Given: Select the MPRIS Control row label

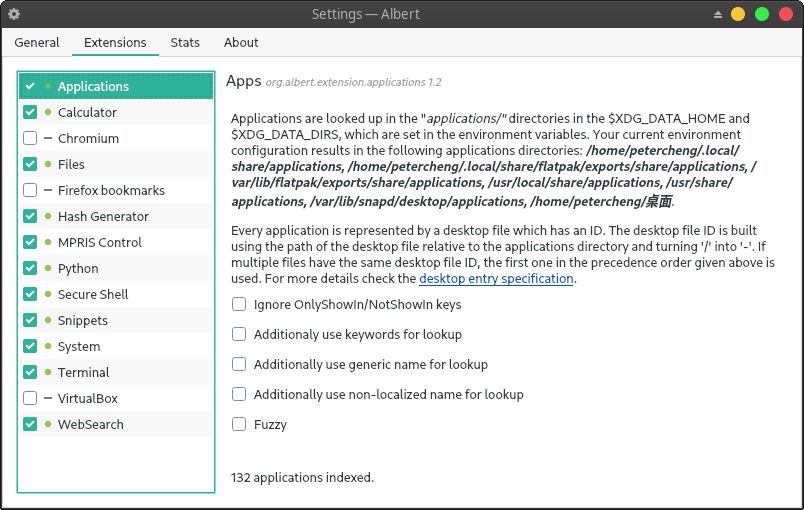Looking at the screenshot, I should point(100,242).
